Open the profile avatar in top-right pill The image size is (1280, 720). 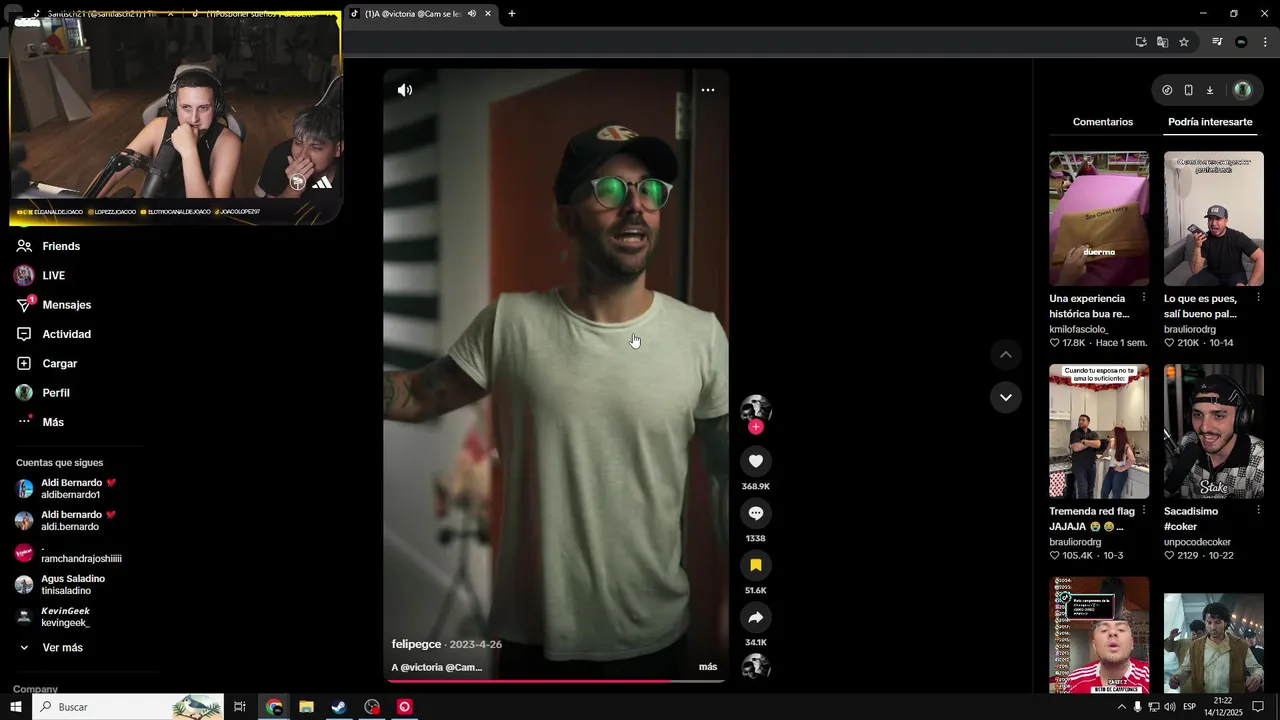pos(1242,90)
